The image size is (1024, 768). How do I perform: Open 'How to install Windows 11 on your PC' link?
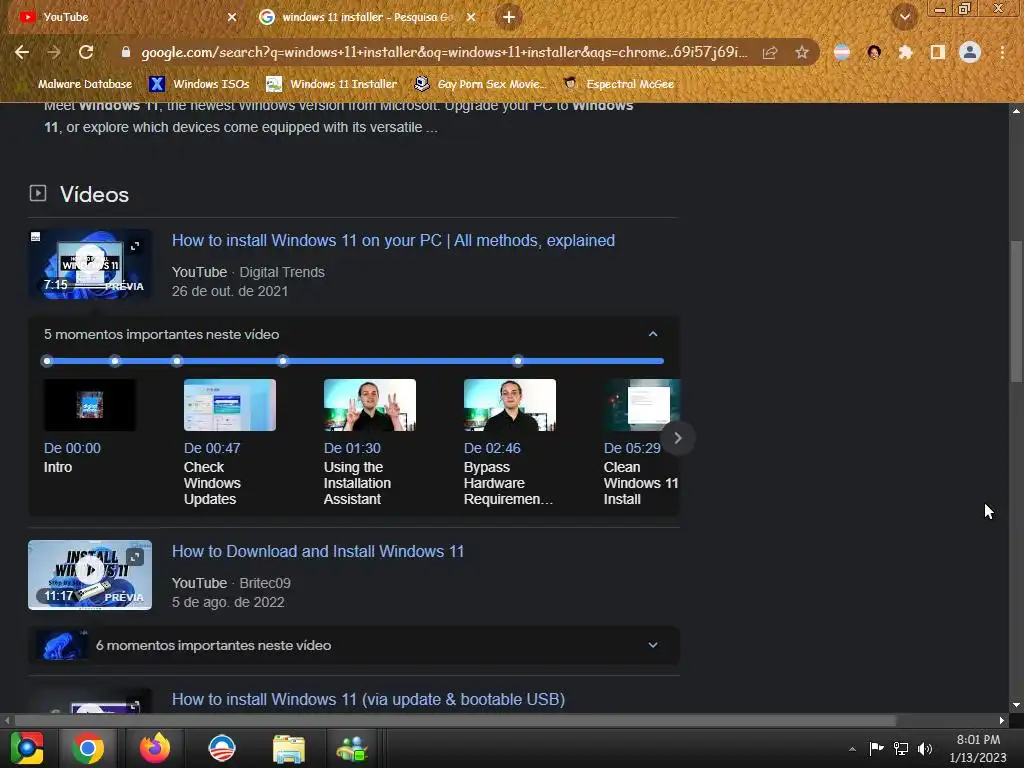tap(393, 240)
